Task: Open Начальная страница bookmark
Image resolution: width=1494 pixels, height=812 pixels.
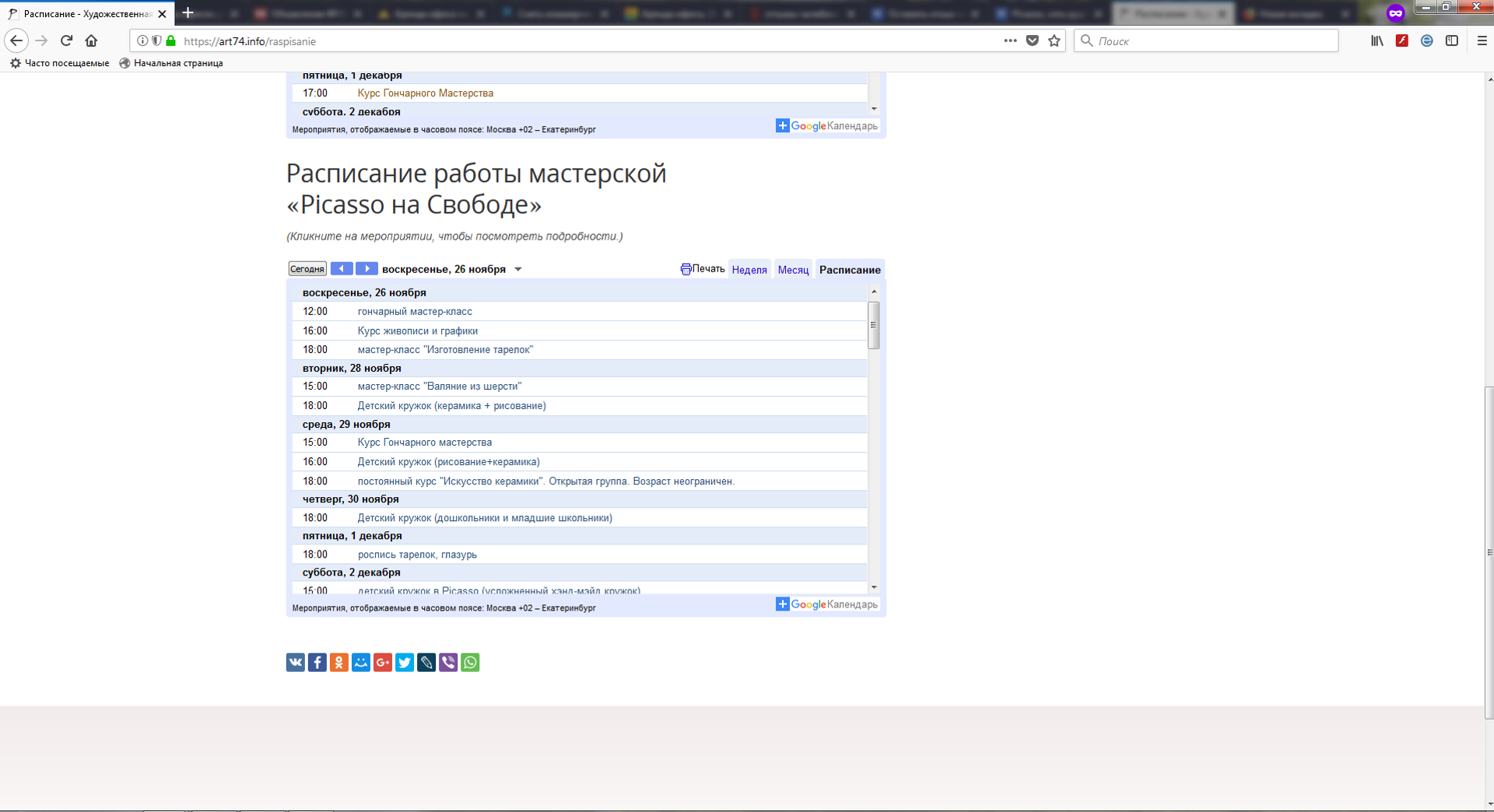Action: [x=171, y=63]
